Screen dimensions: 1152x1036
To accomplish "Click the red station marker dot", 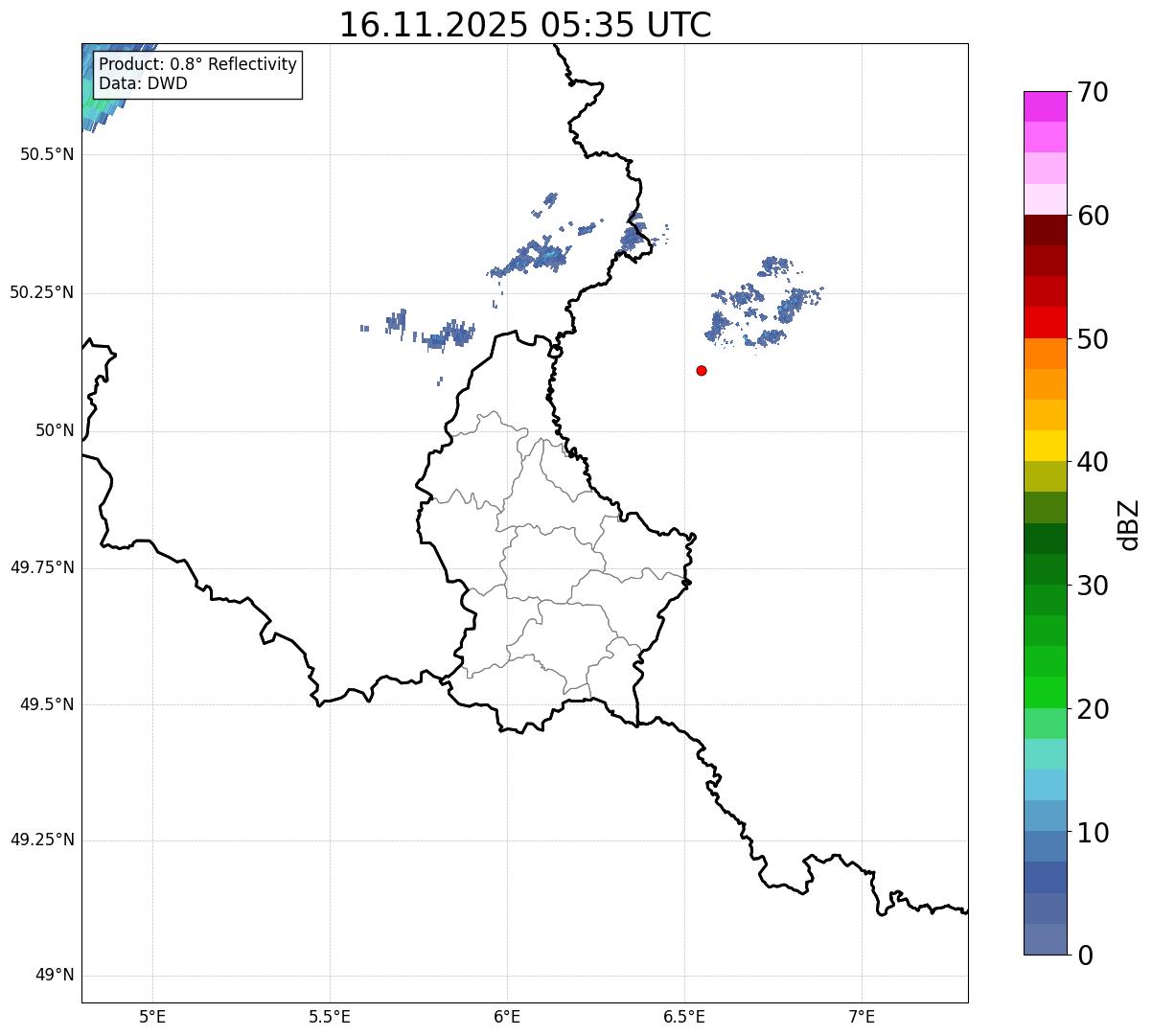I will pos(702,370).
